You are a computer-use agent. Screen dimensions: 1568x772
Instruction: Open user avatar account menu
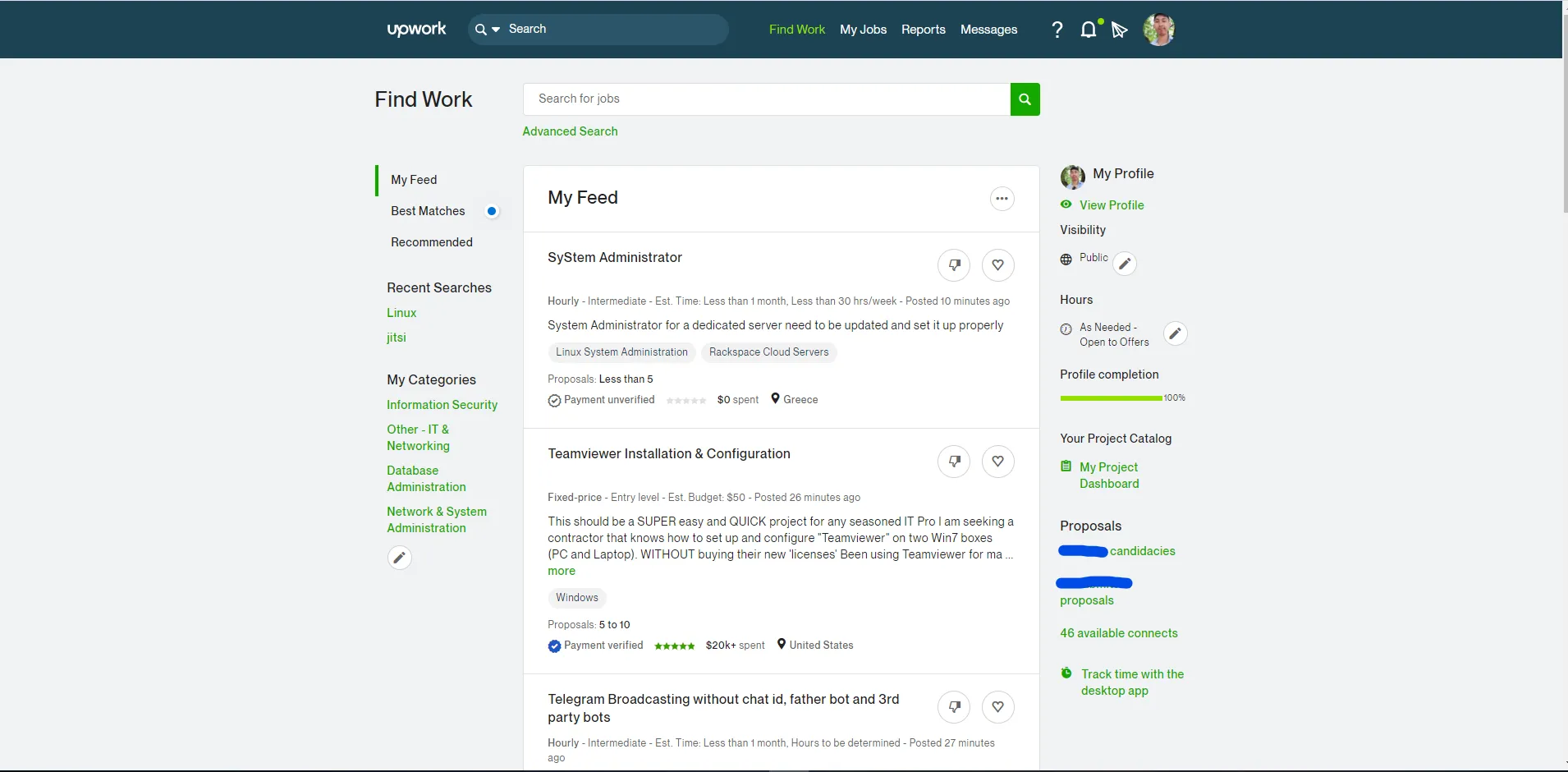[x=1158, y=30]
